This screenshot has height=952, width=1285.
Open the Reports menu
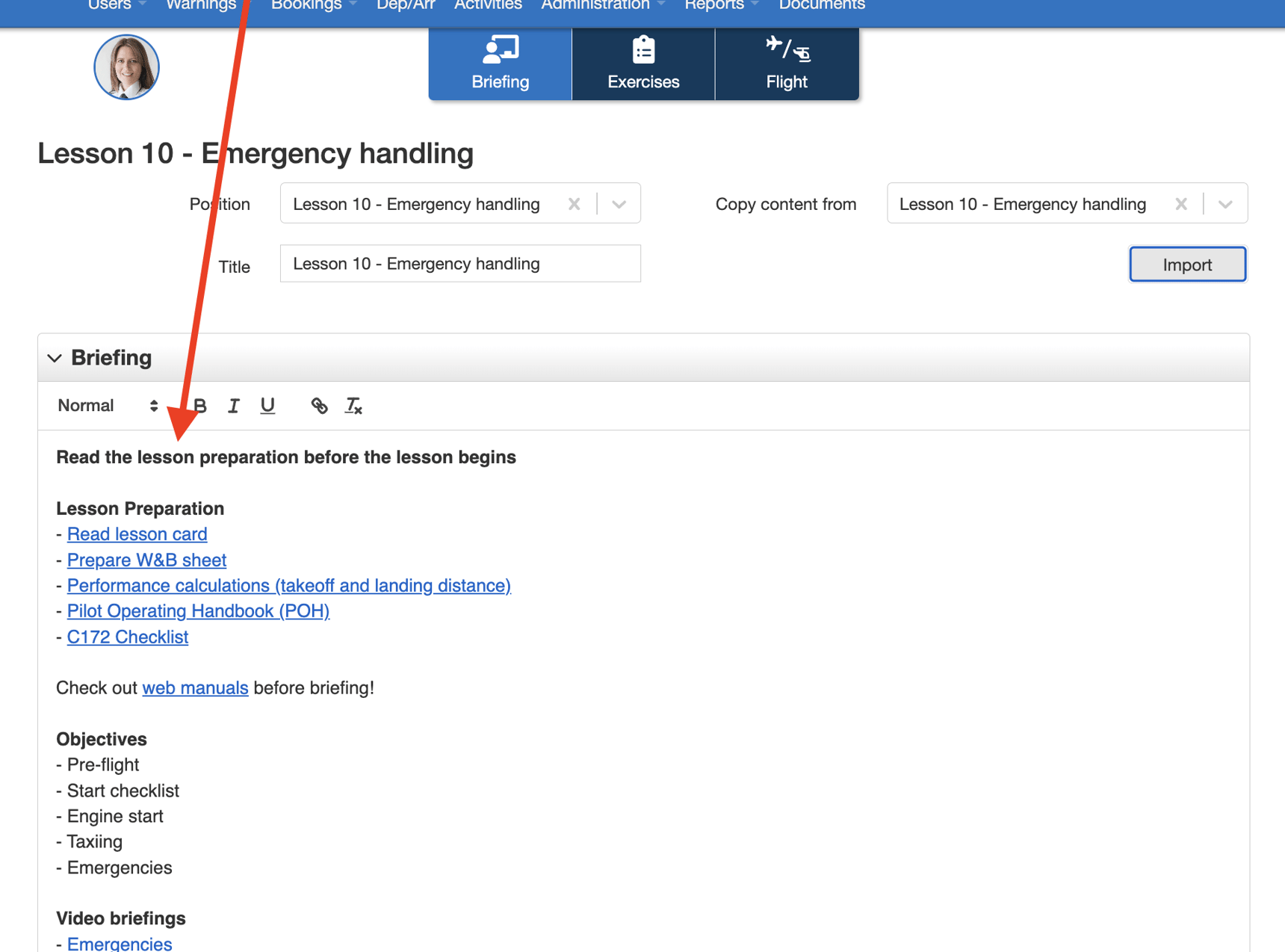[x=714, y=5]
